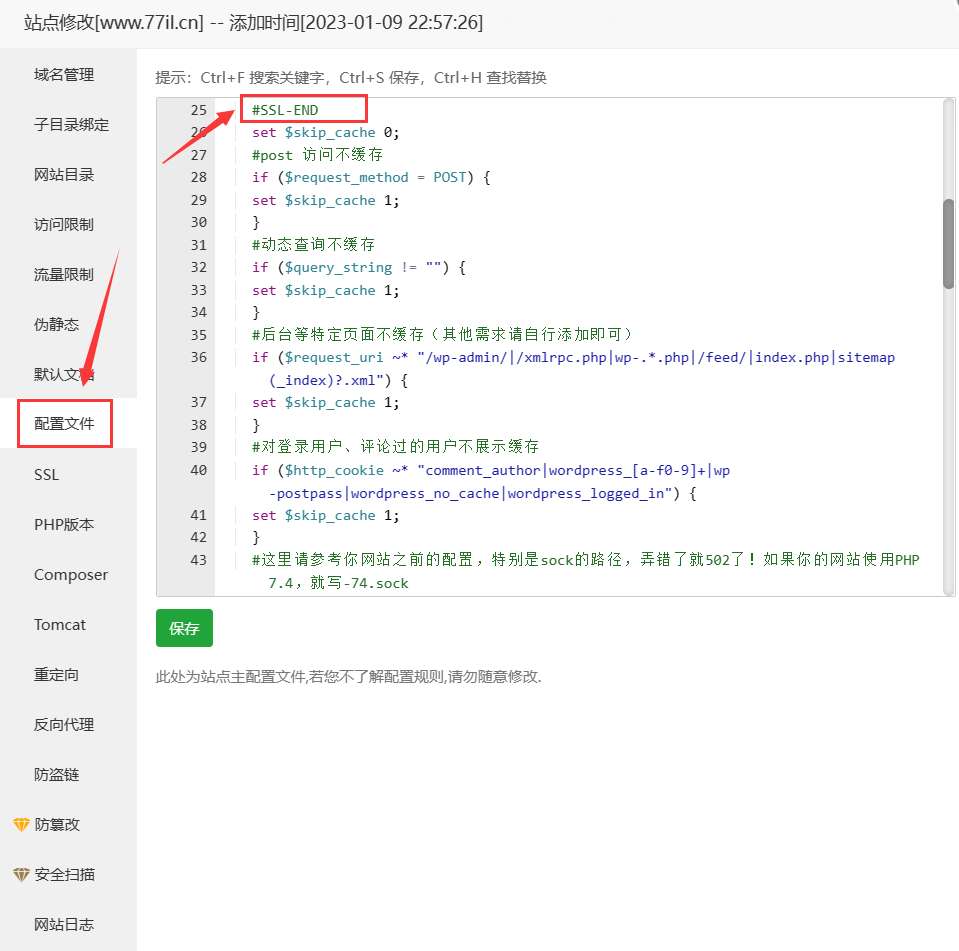
Task: Switch to PHP版本 PHP version settings
Action: click(x=62, y=524)
